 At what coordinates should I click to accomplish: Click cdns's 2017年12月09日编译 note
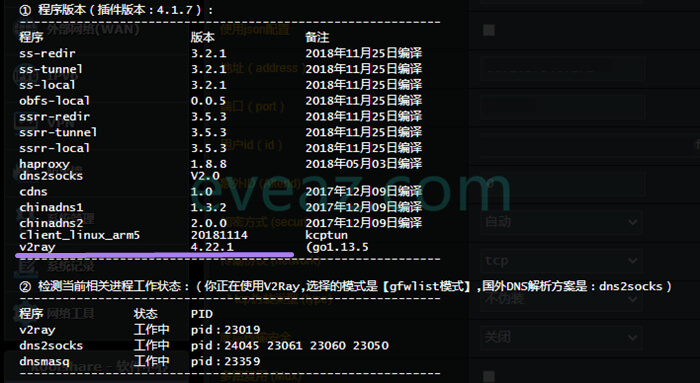point(363,192)
